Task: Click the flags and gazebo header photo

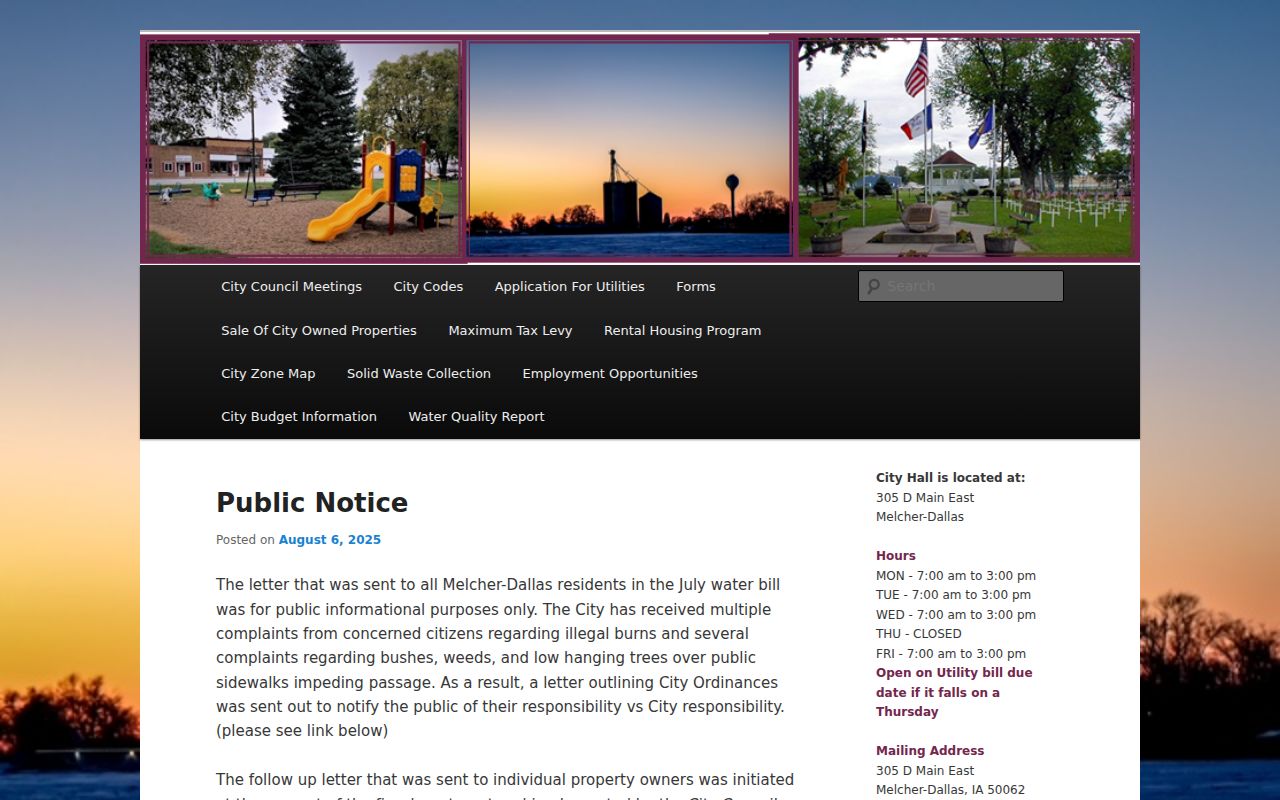Action: (x=966, y=146)
